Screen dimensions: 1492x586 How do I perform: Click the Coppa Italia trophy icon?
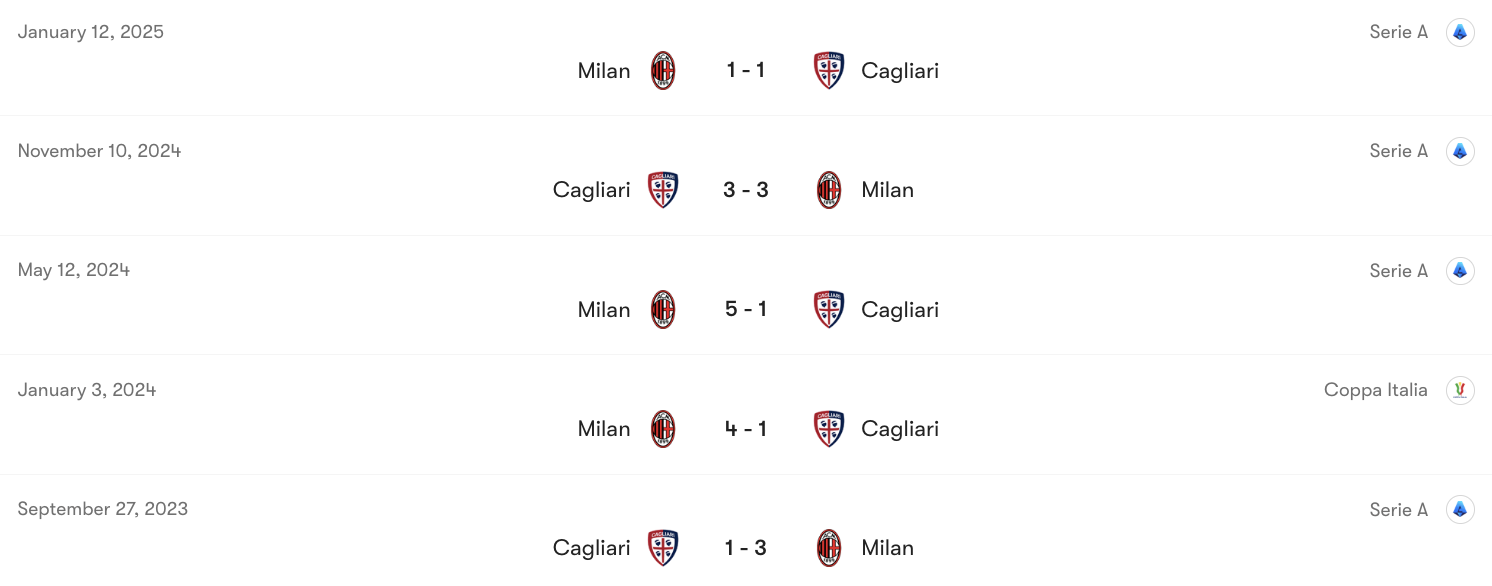click(x=1459, y=390)
